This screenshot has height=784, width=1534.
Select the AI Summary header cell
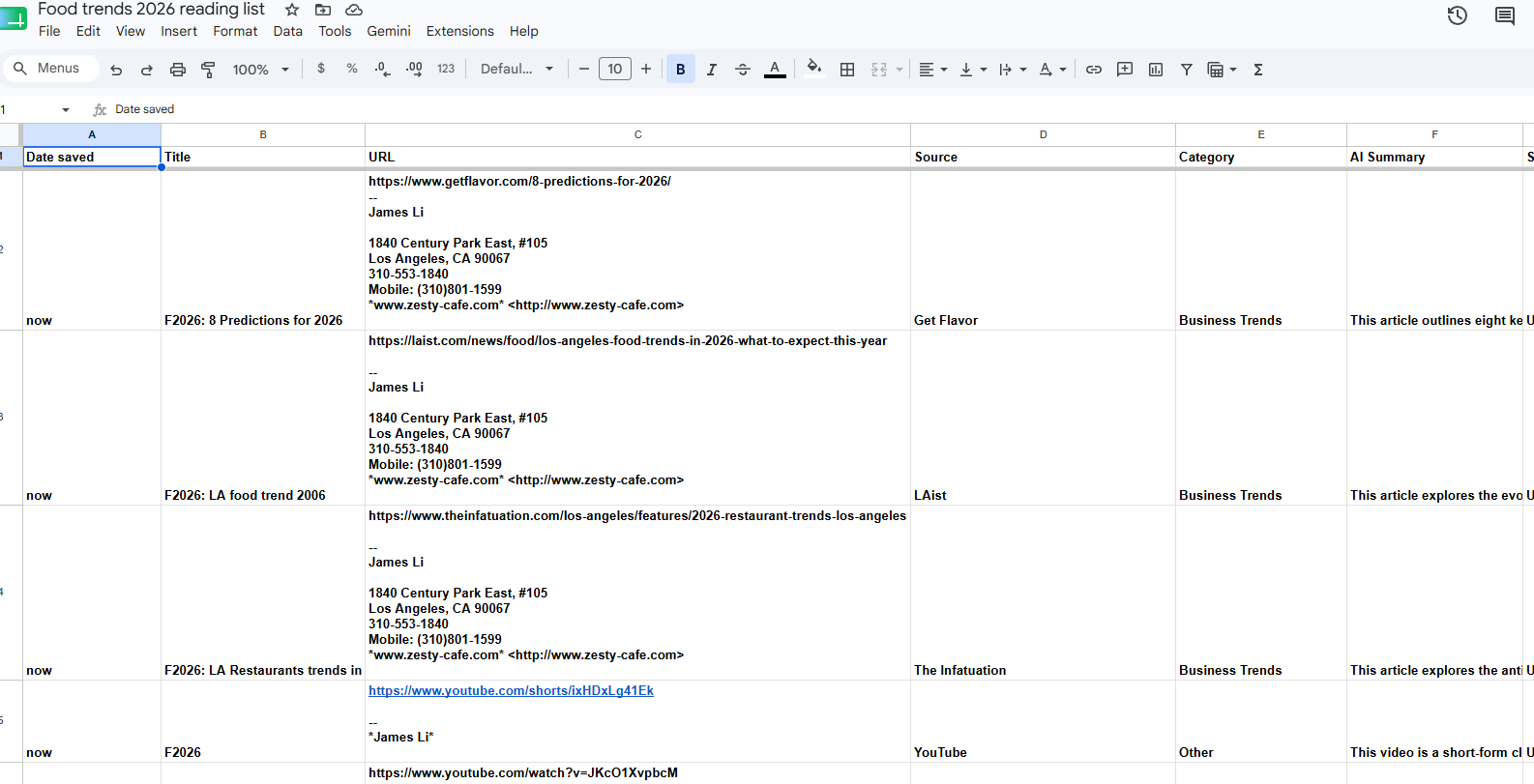point(1434,157)
